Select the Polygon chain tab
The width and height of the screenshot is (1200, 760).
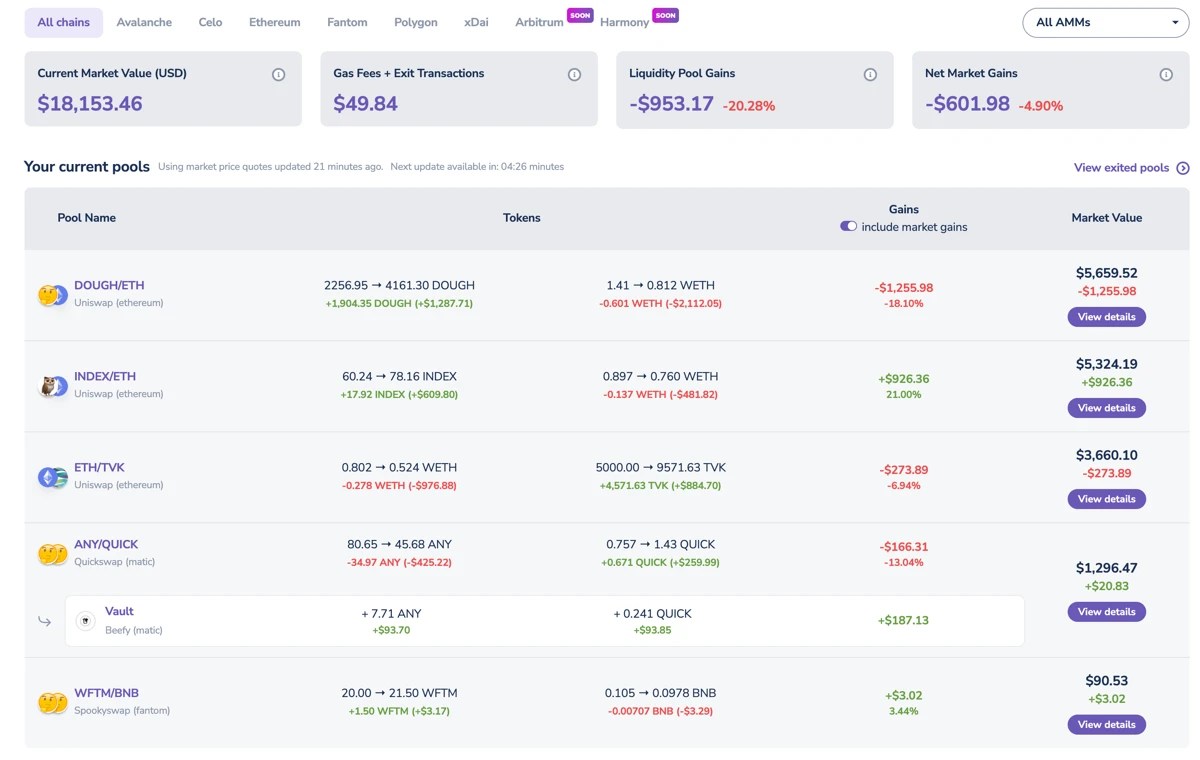point(415,22)
